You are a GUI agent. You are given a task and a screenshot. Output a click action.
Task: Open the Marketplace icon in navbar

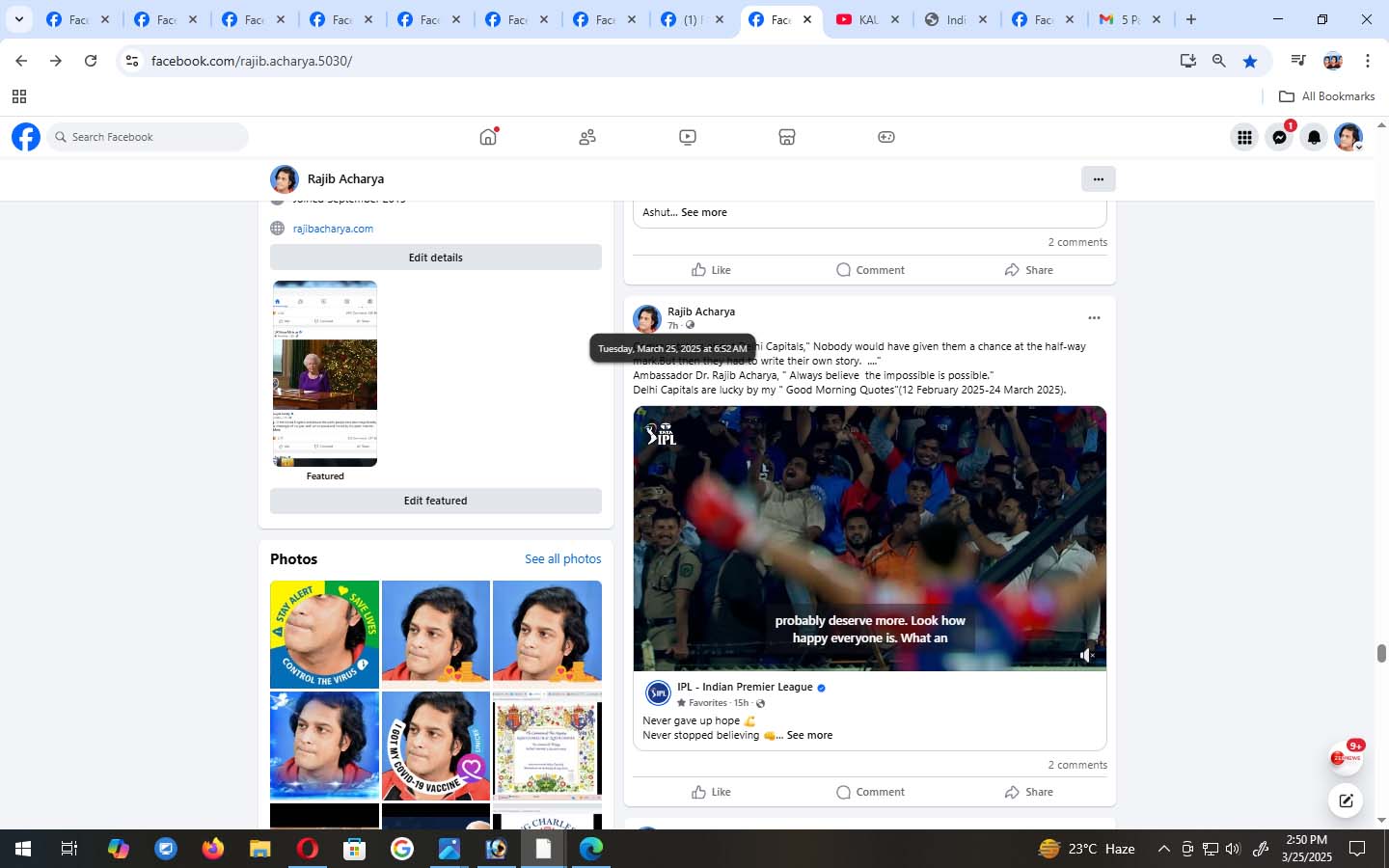tap(787, 137)
